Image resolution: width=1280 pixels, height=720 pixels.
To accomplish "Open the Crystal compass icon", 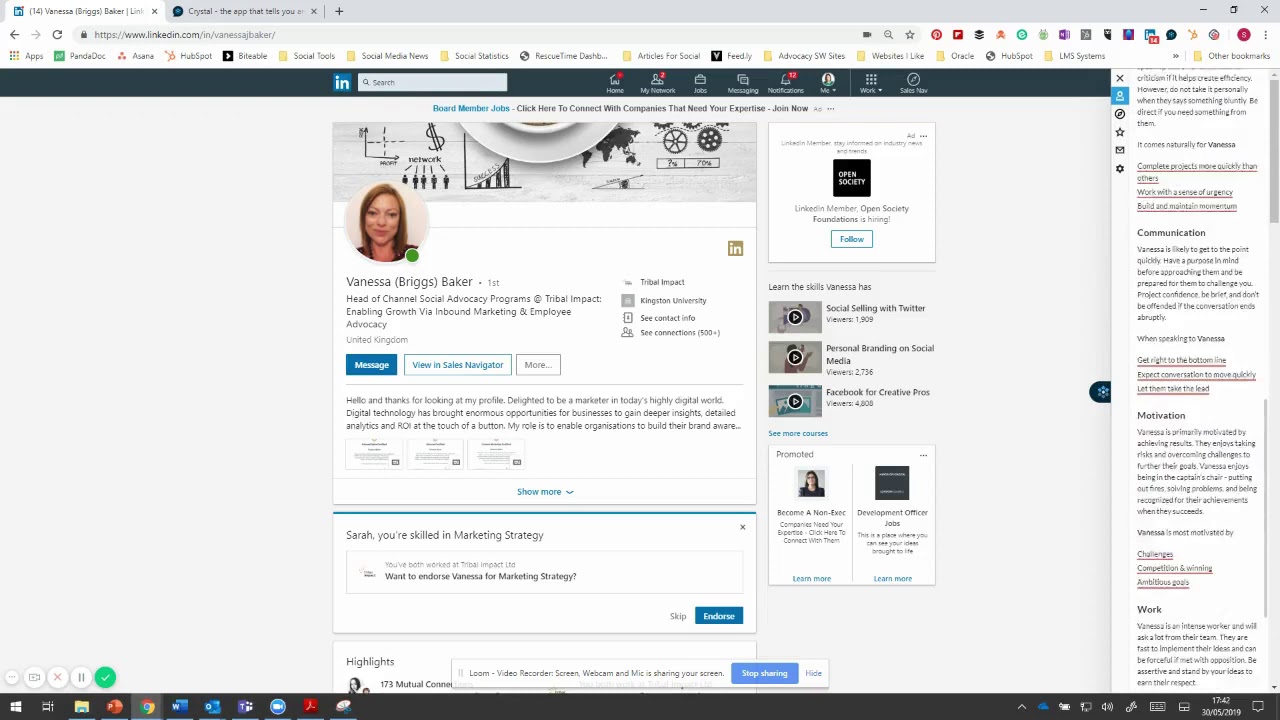I will point(1120,114).
